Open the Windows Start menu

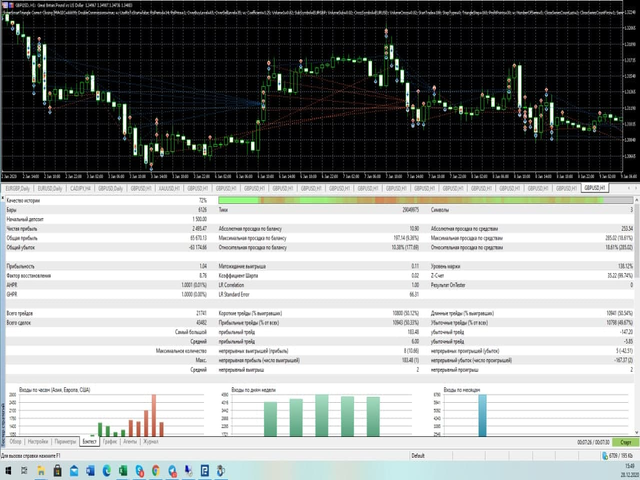point(8,471)
